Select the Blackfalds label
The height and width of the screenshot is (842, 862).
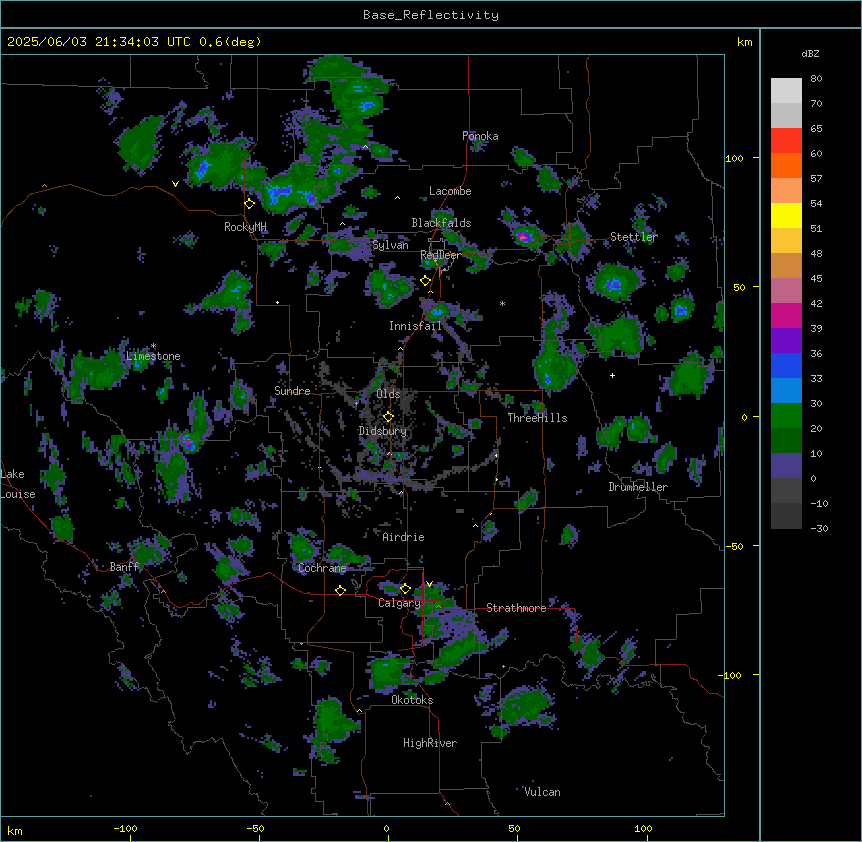pos(441,223)
